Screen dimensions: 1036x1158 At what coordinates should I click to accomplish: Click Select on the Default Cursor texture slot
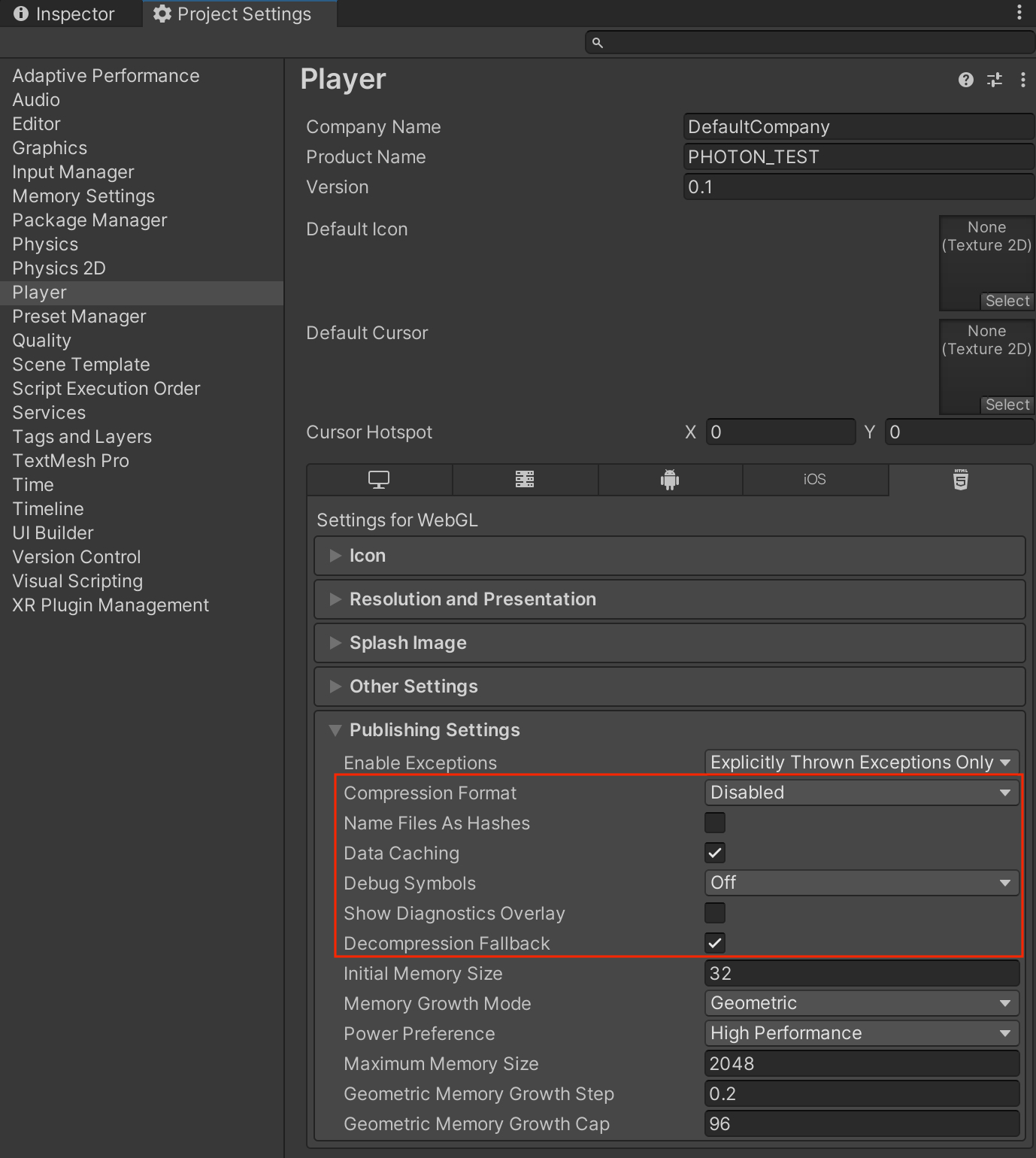pos(1007,405)
